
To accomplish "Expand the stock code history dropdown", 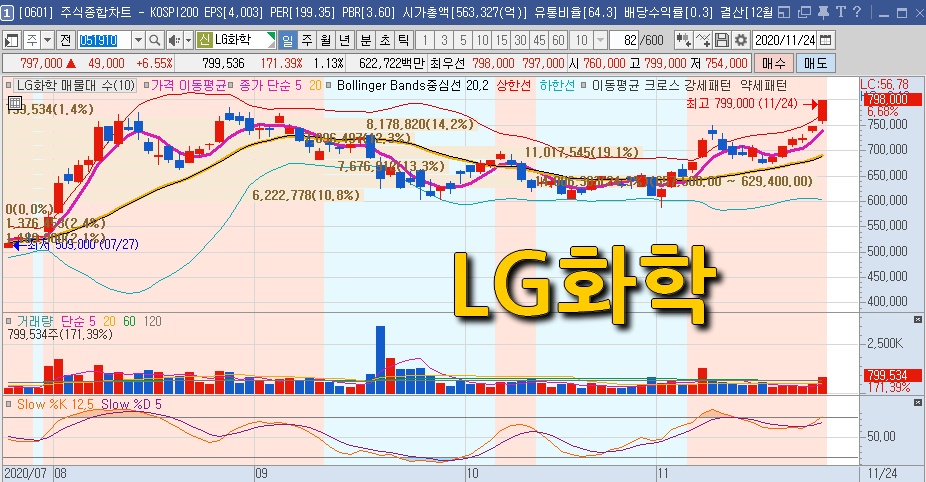I will tap(138, 40).
